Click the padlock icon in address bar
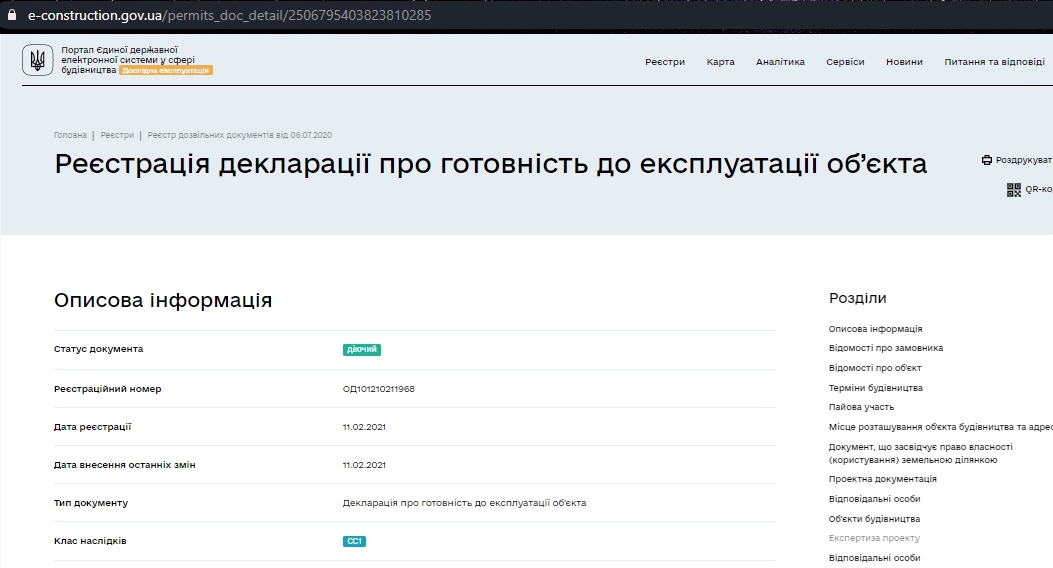The image size is (1053, 568). click(x=11, y=15)
